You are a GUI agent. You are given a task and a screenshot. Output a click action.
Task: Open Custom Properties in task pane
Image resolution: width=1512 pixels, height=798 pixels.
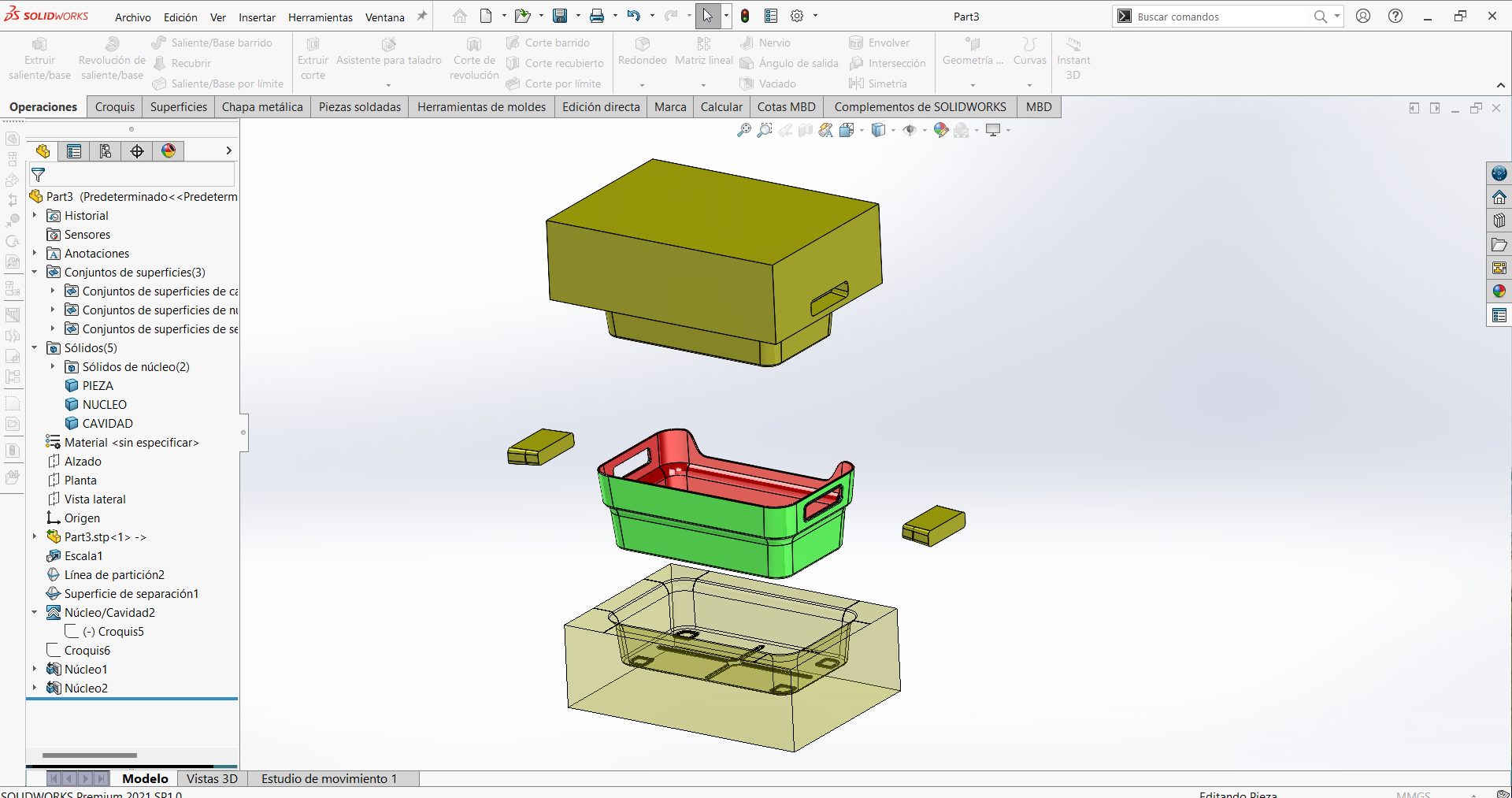click(1499, 315)
